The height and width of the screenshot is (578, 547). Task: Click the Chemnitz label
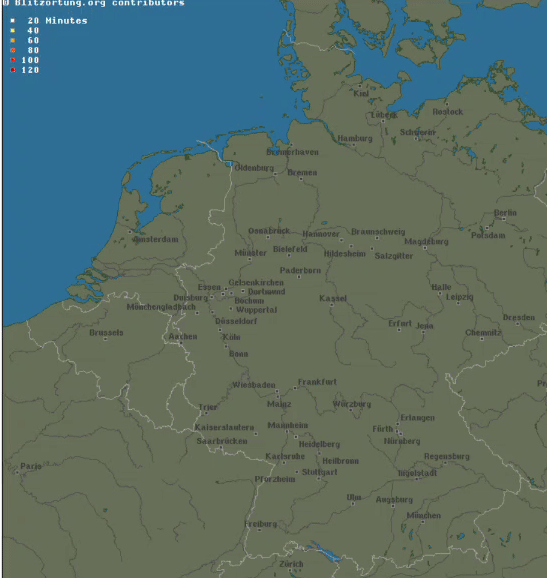point(483,333)
